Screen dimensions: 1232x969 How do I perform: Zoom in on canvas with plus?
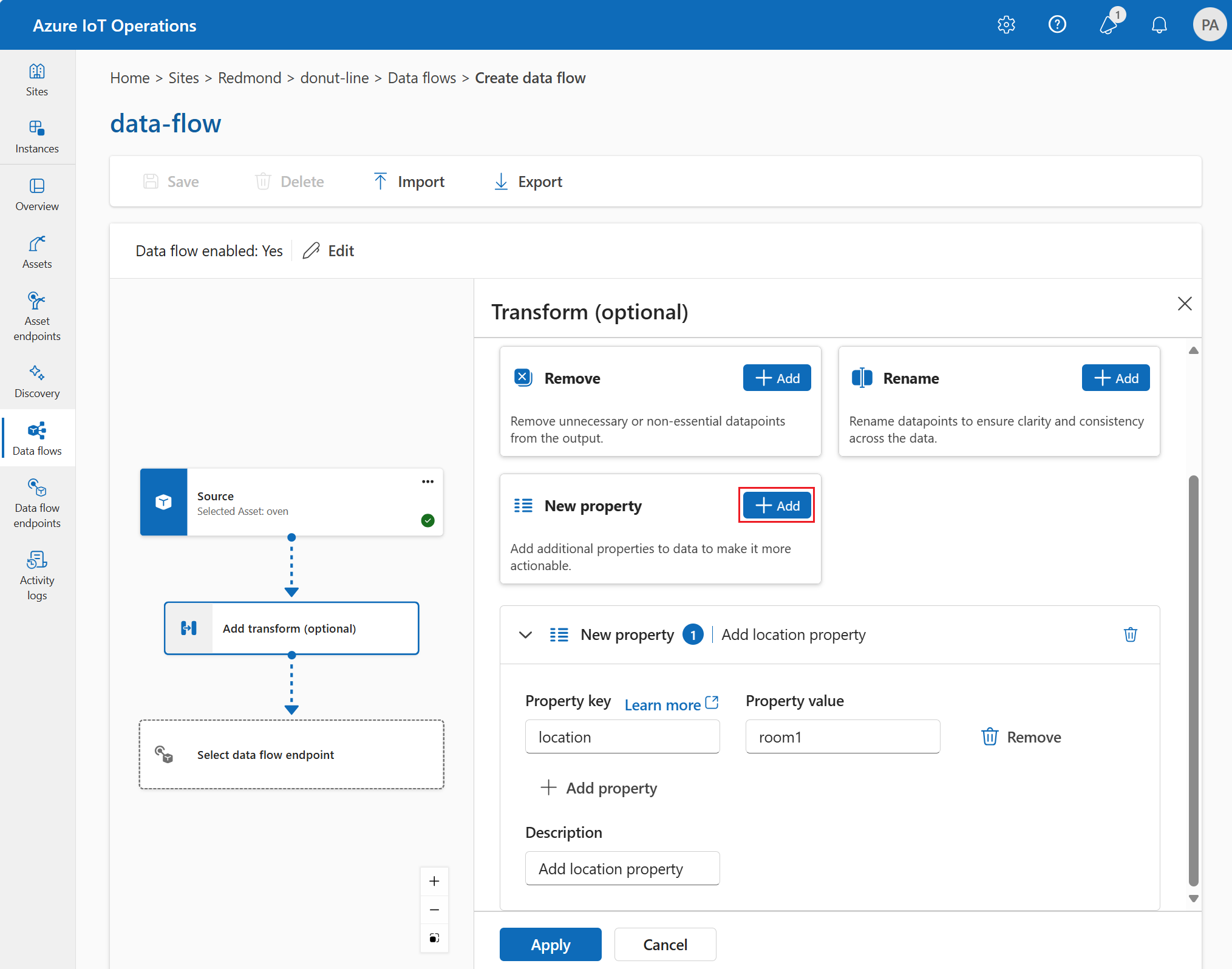[434, 881]
